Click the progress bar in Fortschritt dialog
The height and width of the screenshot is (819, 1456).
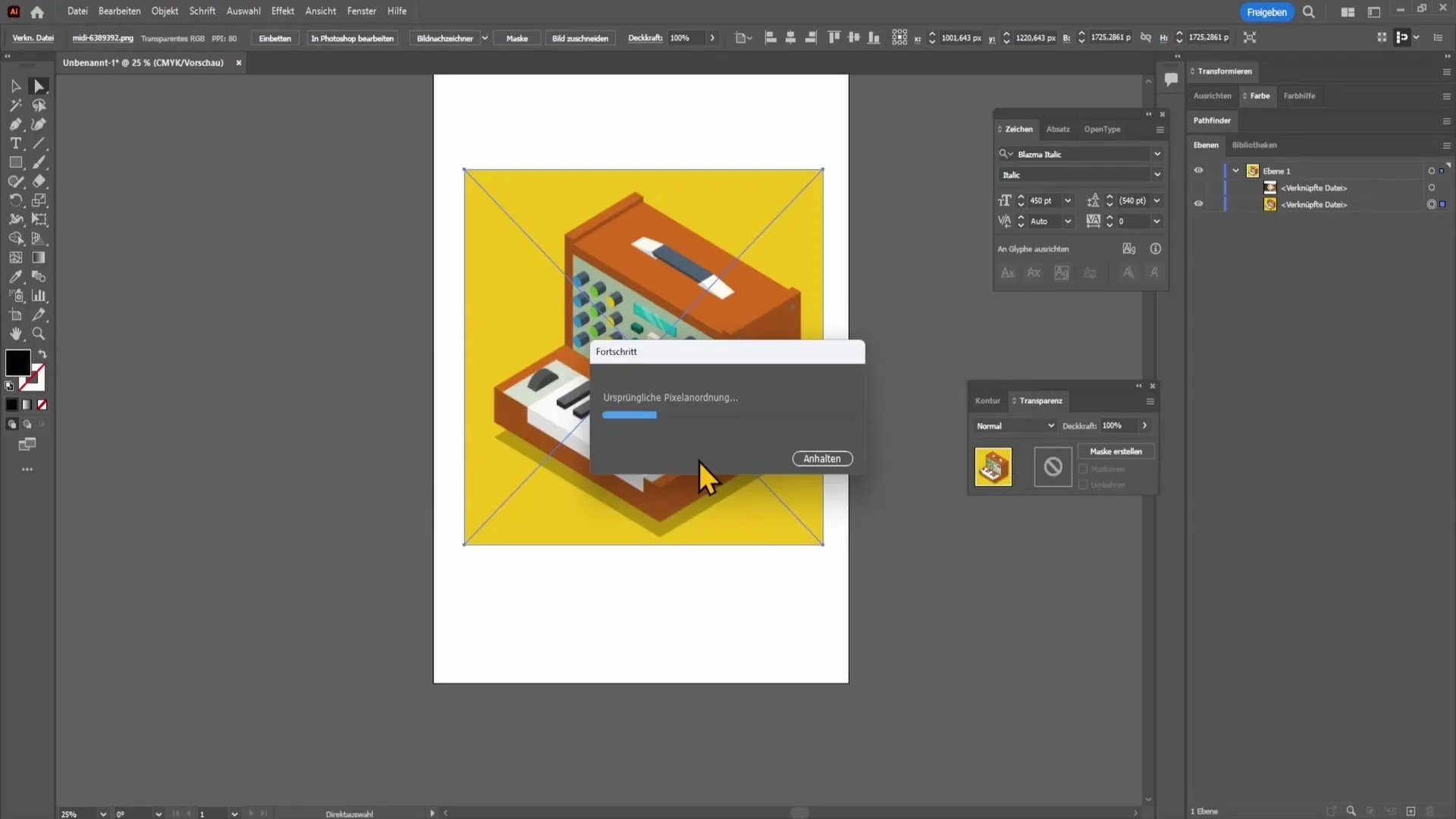[726, 415]
